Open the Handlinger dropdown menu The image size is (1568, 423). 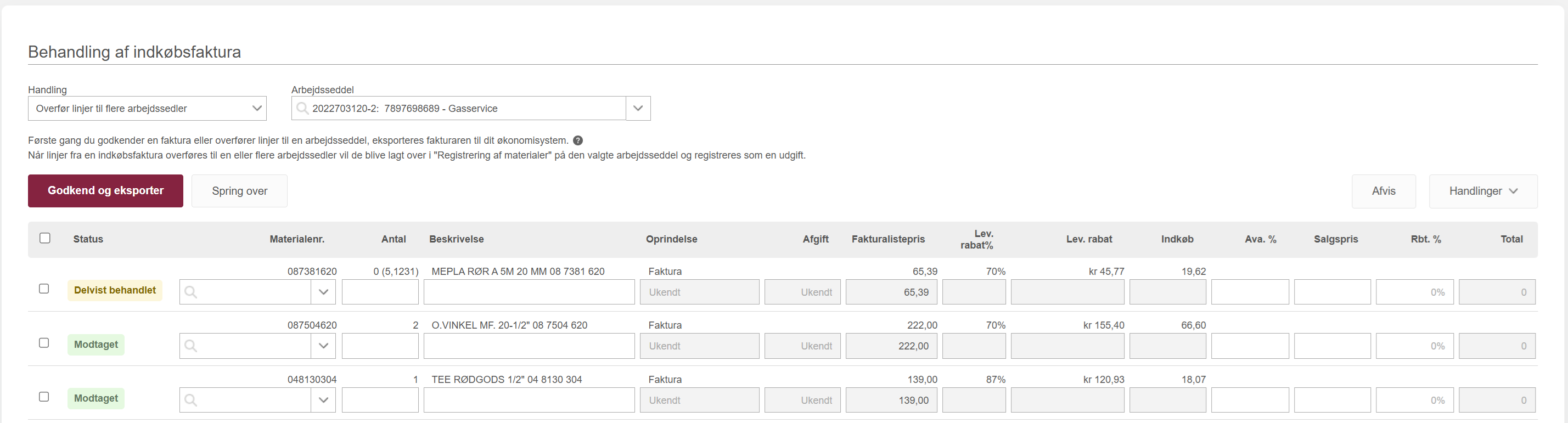(1483, 191)
